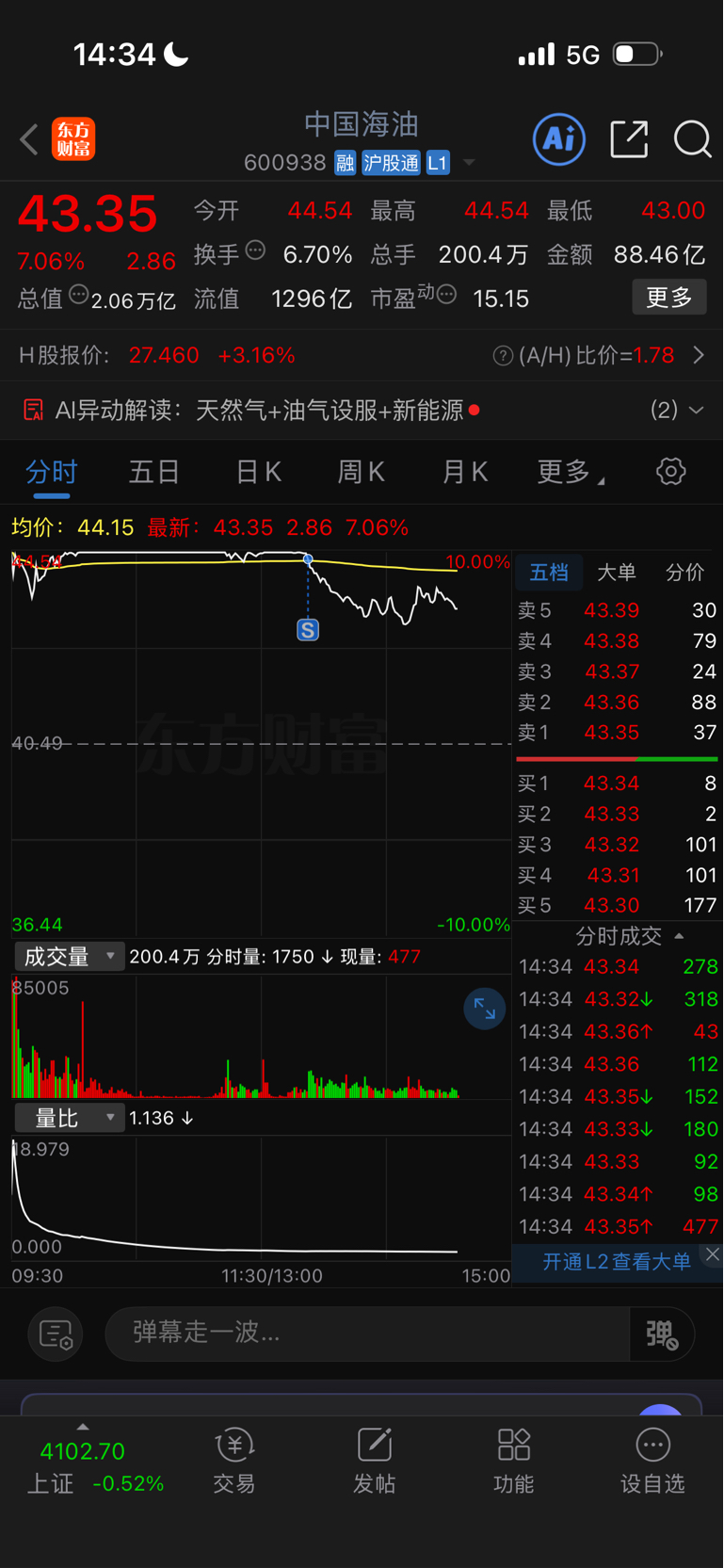
Task: Tap 卖4 price 43.38 row
Action: coord(617,641)
